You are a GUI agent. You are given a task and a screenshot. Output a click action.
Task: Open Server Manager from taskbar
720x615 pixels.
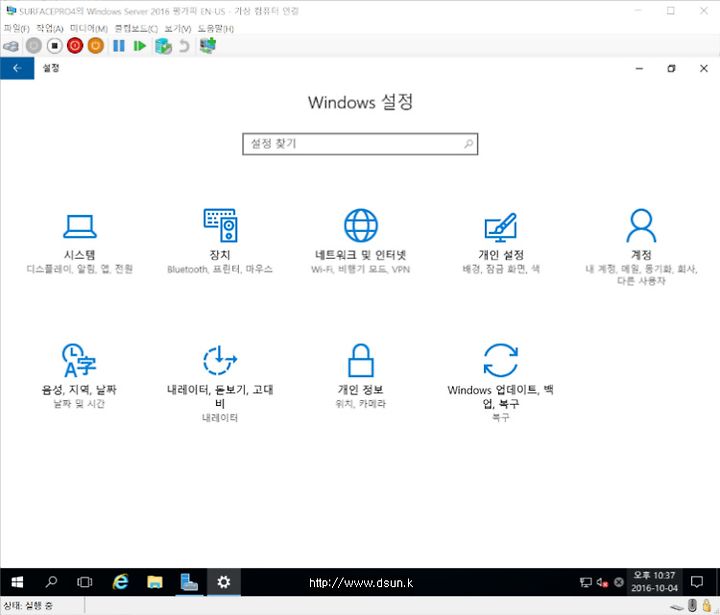pyautogui.click(x=189, y=582)
